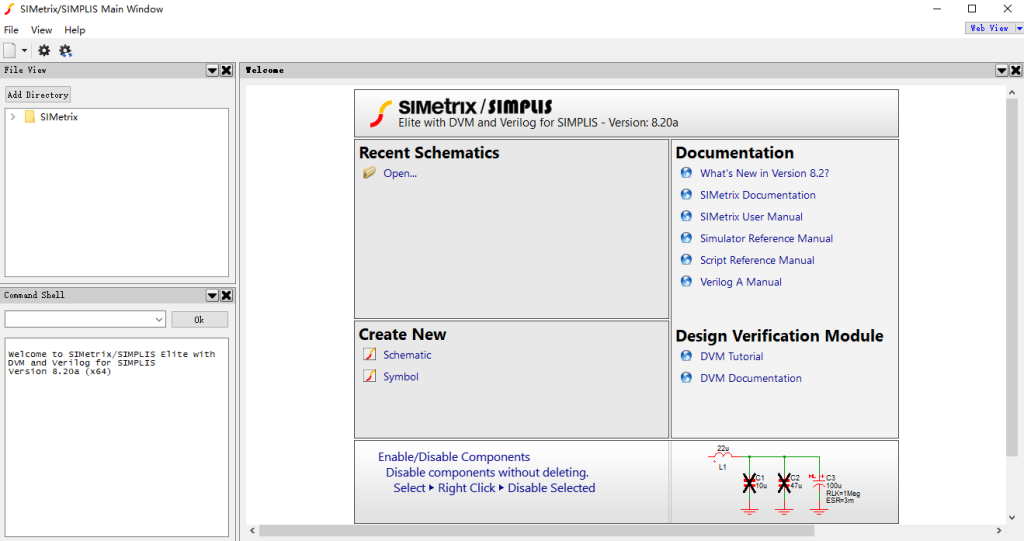This screenshot has width=1024, height=541.
Task: Select the SIMetrix folder icon
Action: [x=29, y=117]
